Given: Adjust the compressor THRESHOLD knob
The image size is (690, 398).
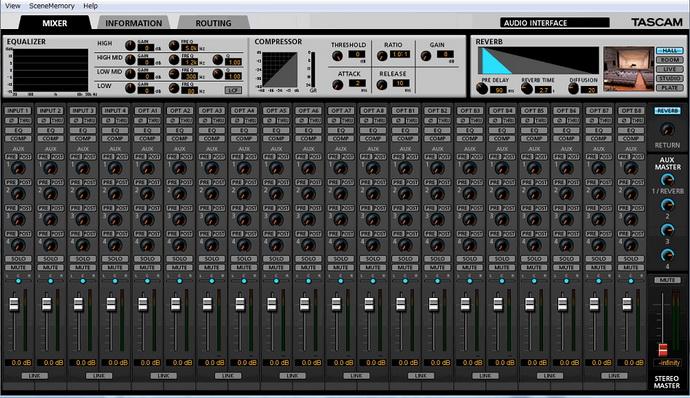Looking at the screenshot, I should tap(338, 56).
